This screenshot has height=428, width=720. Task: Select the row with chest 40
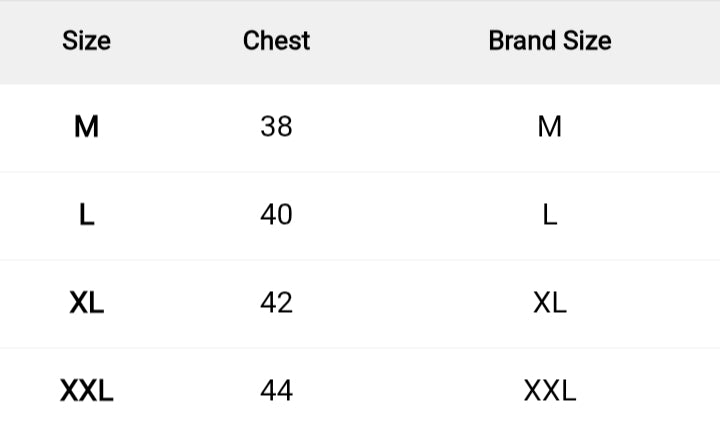(x=400, y=215)
